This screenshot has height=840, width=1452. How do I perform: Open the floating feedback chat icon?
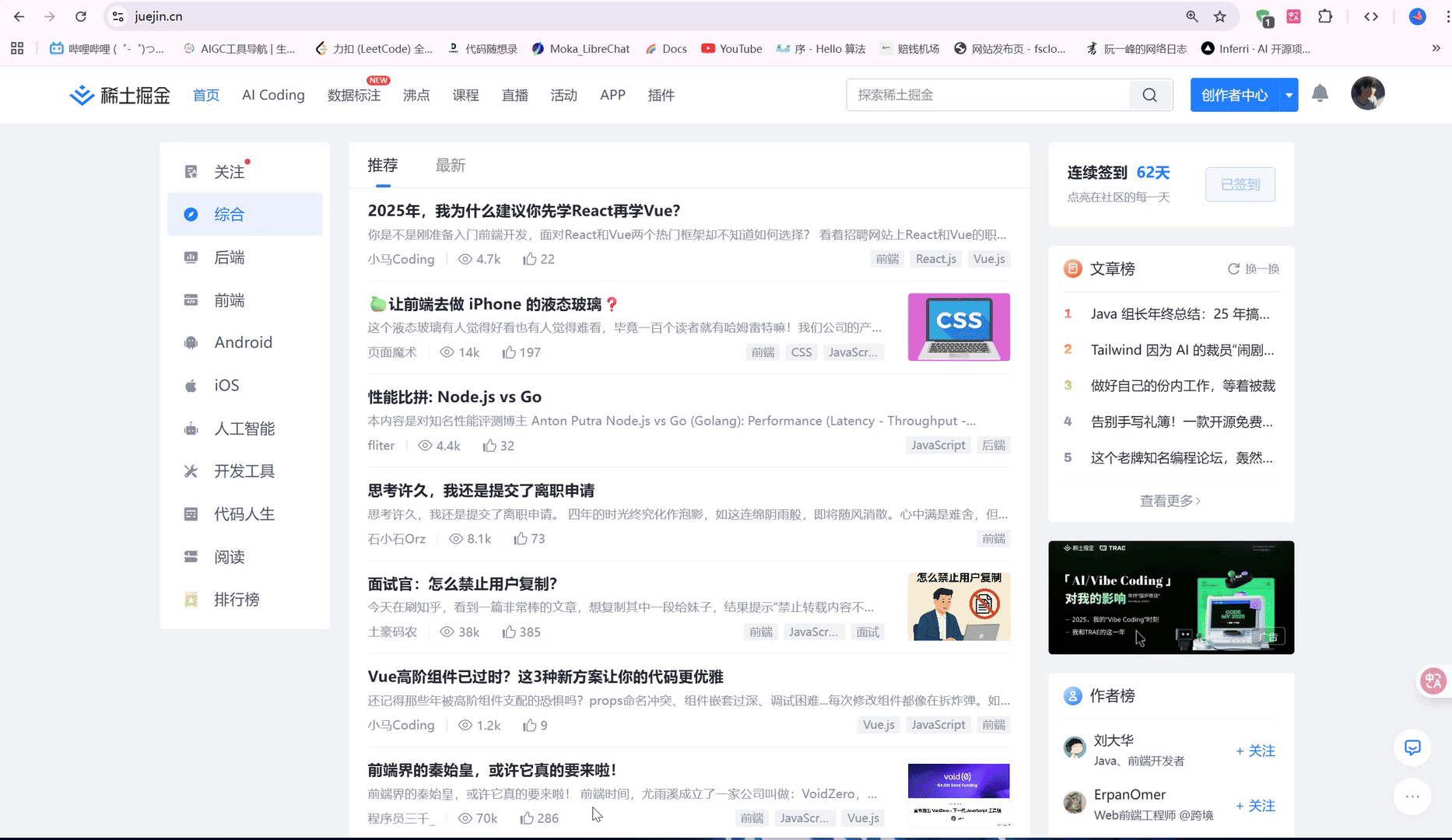coord(1412,747)
